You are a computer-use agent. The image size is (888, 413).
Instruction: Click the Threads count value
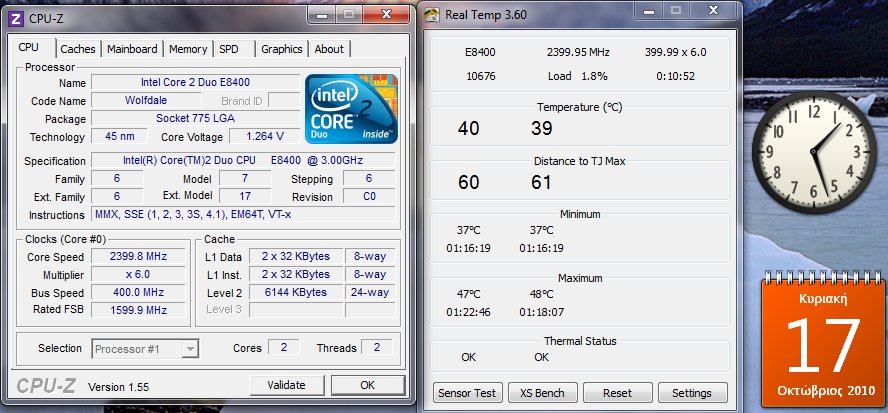pos(377,347)
